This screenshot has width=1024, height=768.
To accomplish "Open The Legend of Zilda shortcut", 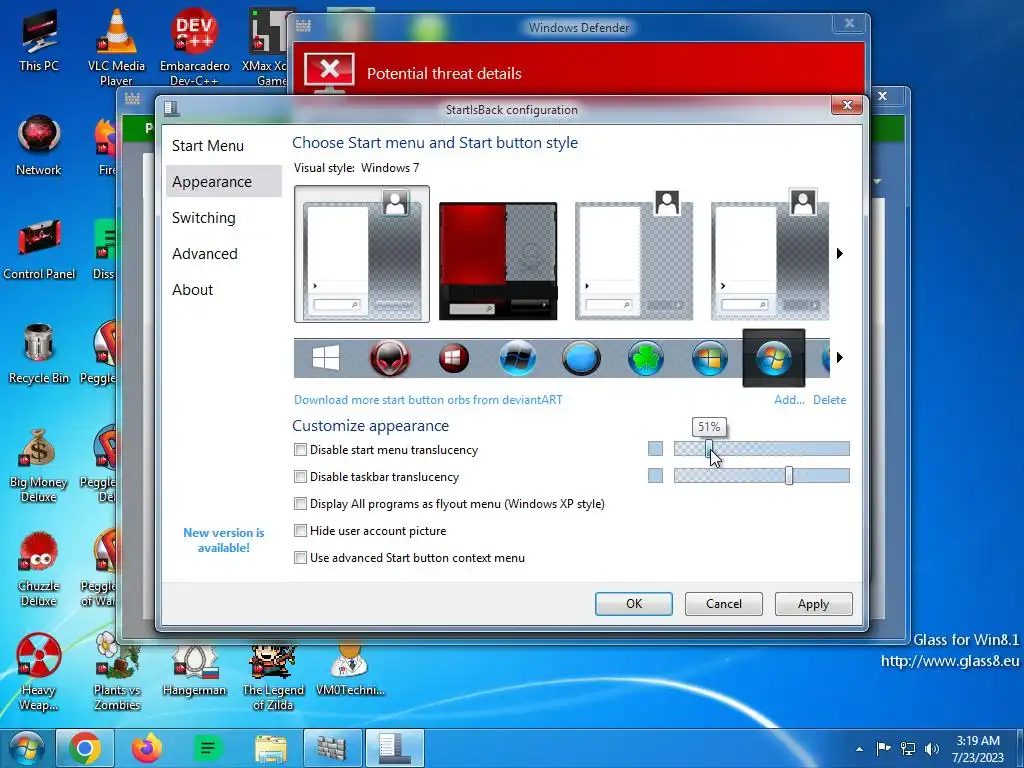I will [x=273, y=676].
